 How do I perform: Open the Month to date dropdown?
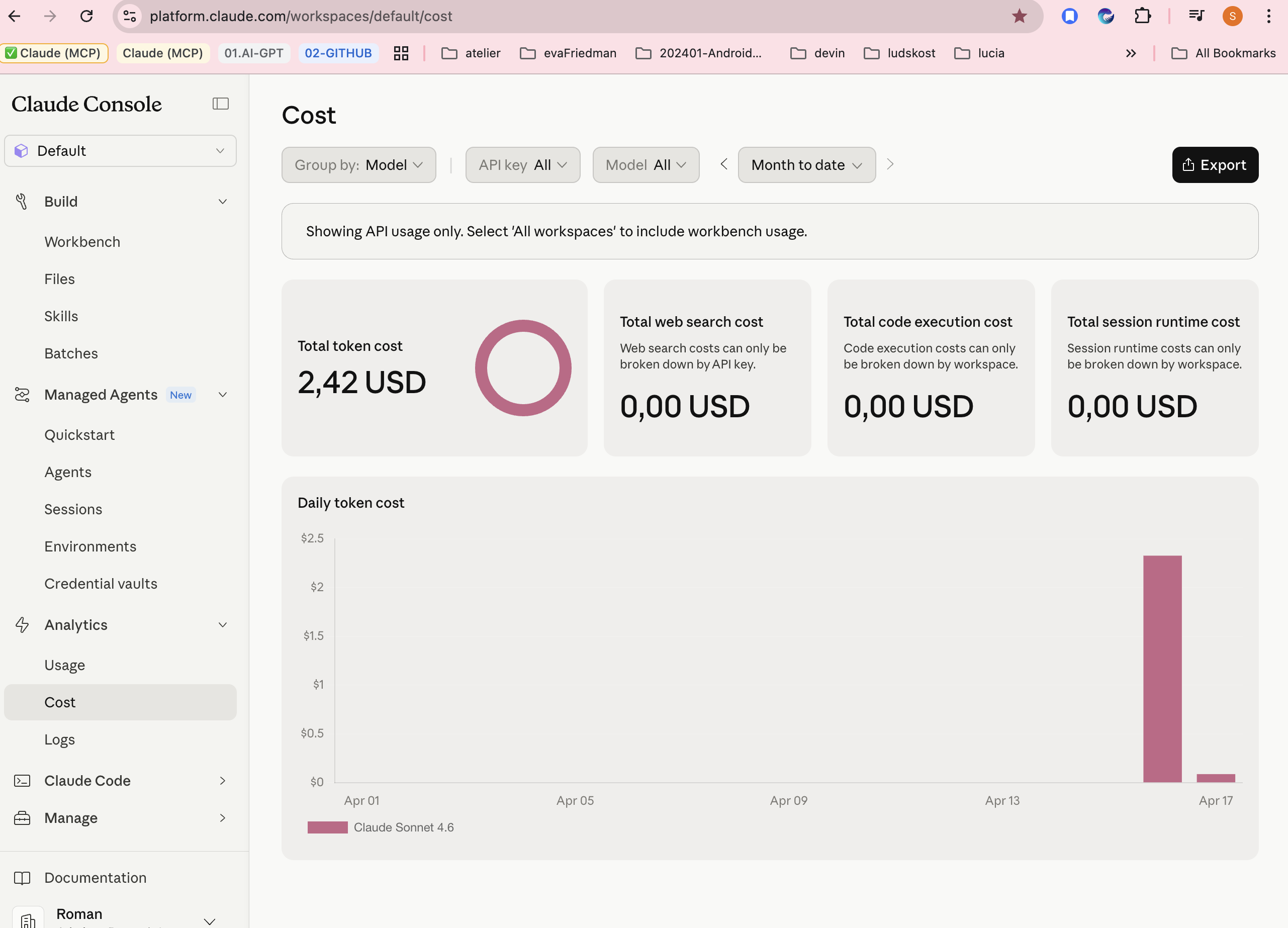click(806, 165)
